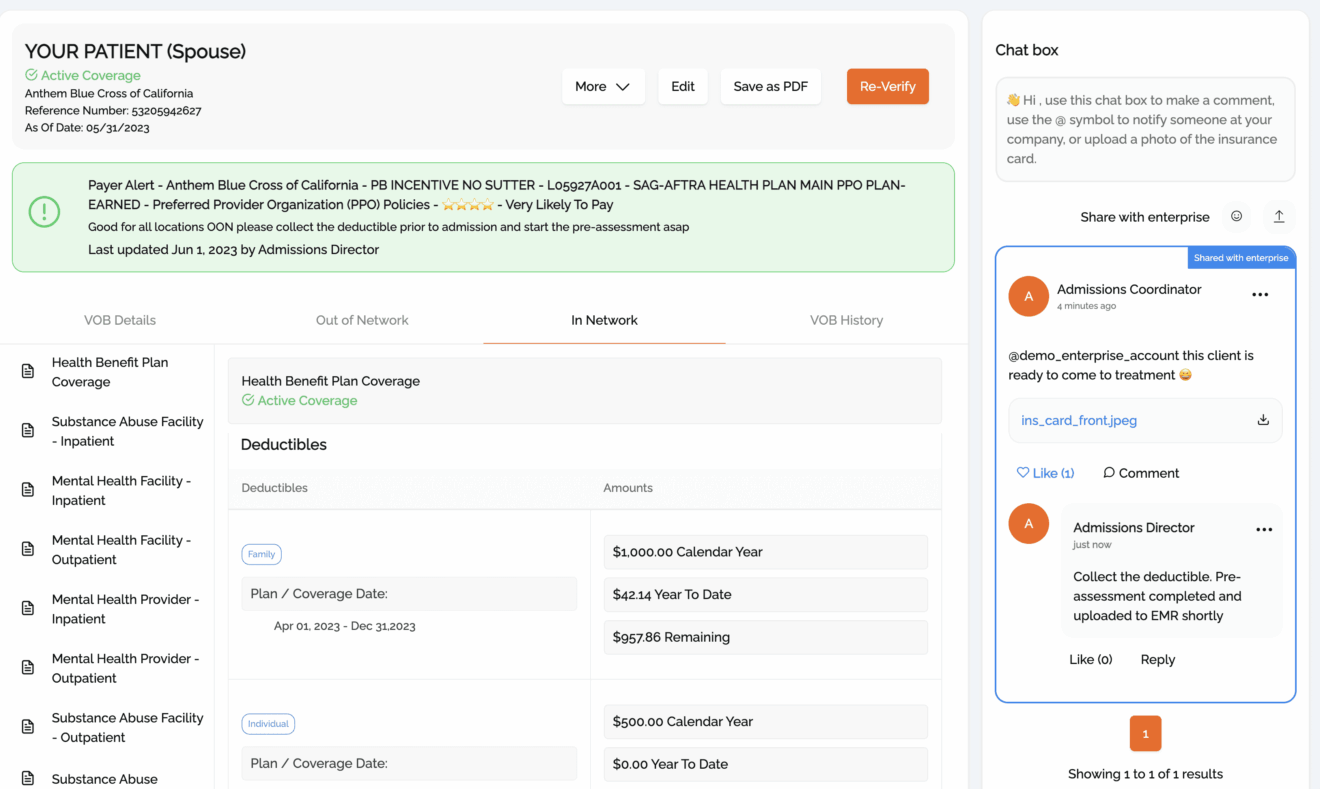
Task: Open the Admissions Director reply options menu
Action: (1264, 530)
